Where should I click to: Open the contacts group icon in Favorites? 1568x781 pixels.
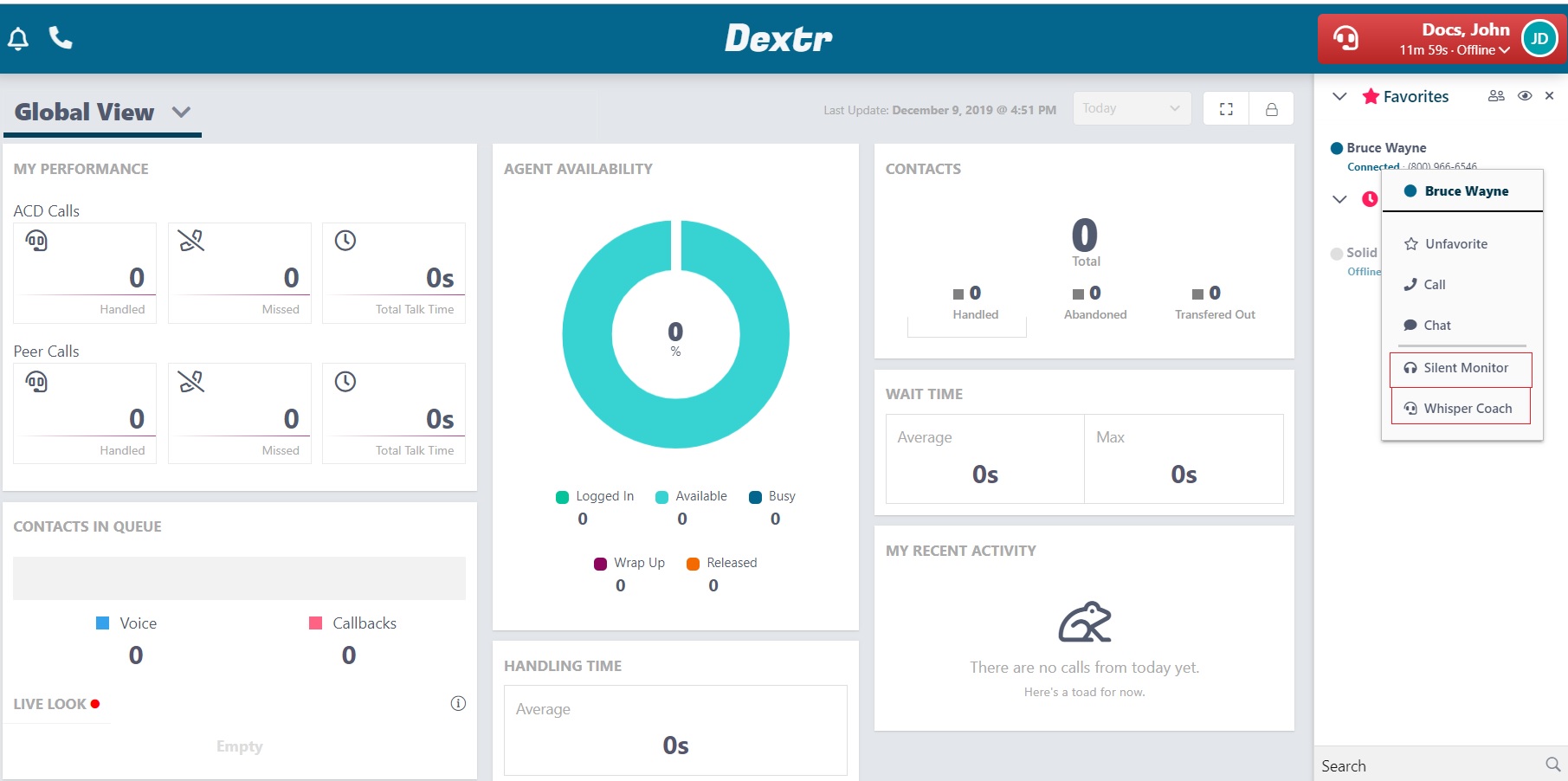1496,96
